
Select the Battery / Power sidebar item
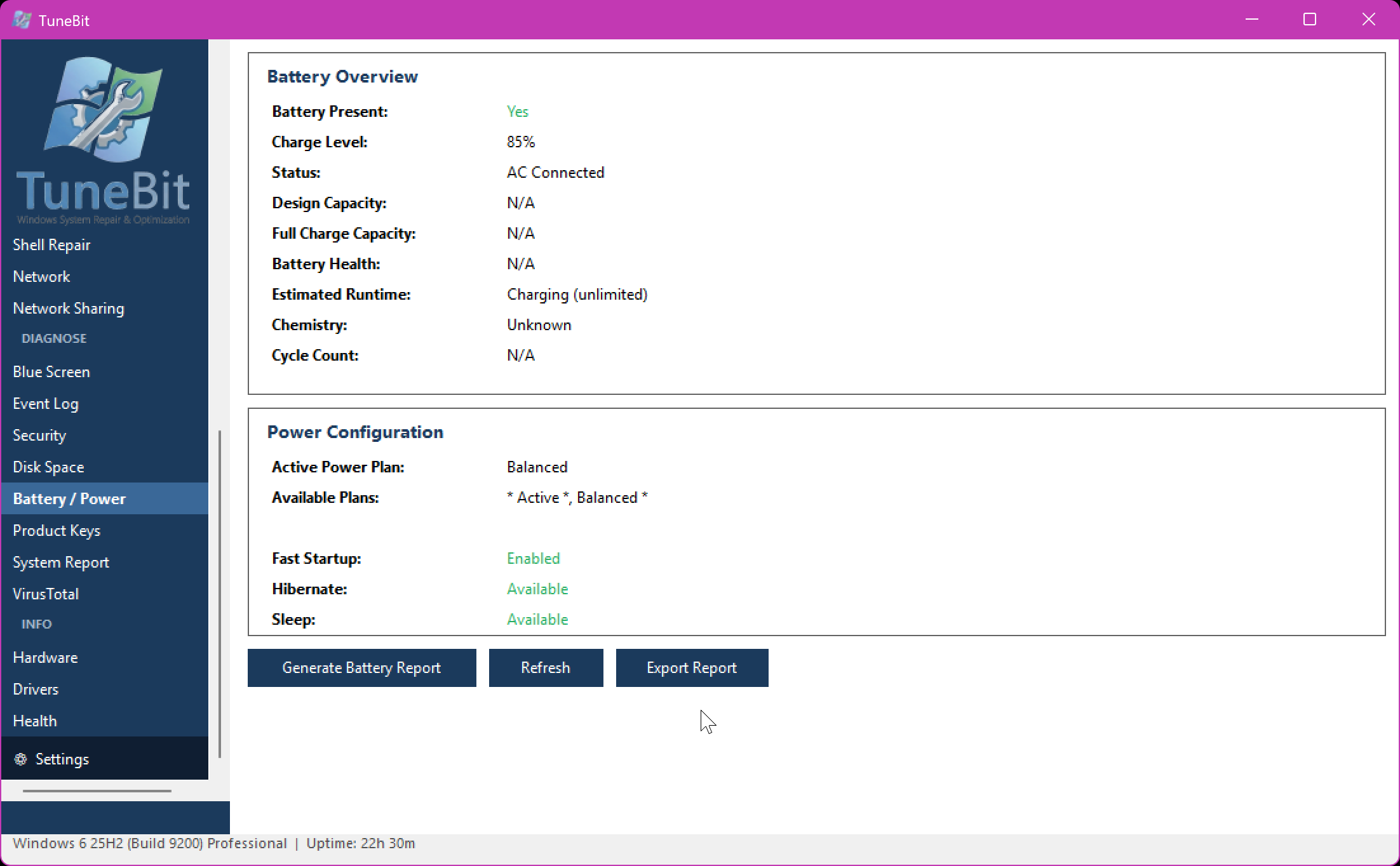coord(104,498)
